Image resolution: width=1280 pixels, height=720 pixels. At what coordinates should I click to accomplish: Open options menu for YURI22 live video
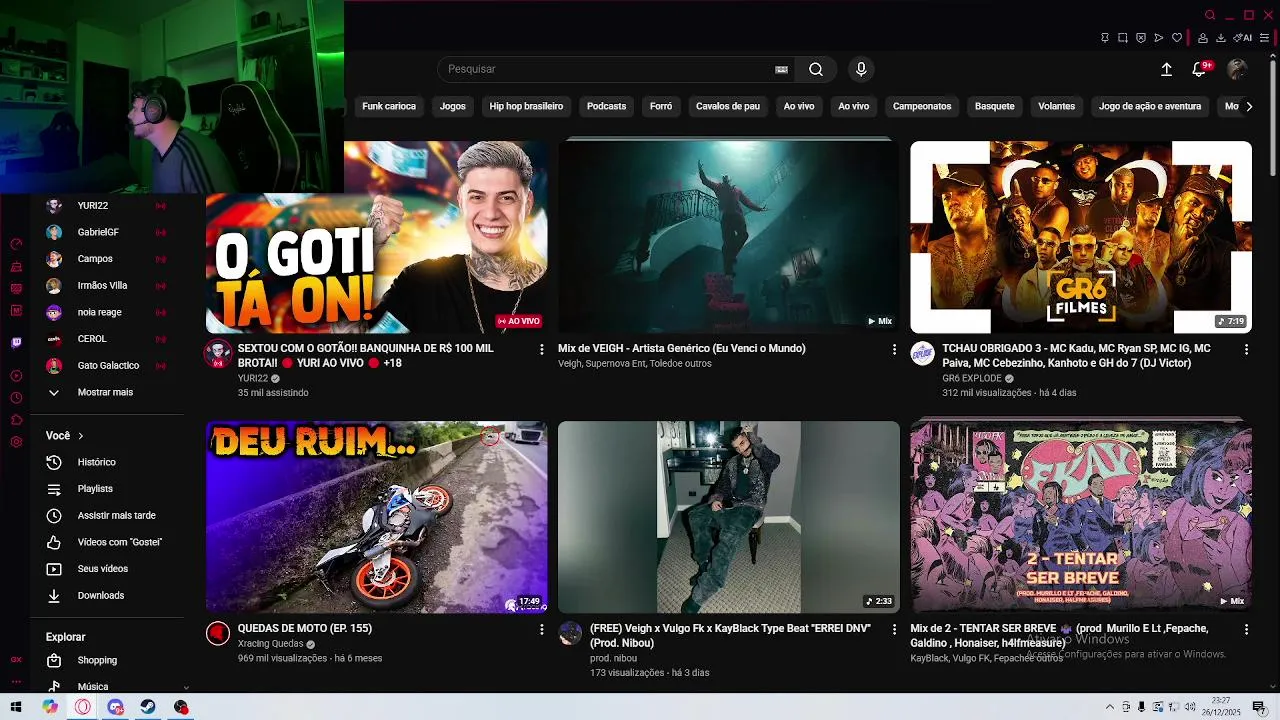542,349
